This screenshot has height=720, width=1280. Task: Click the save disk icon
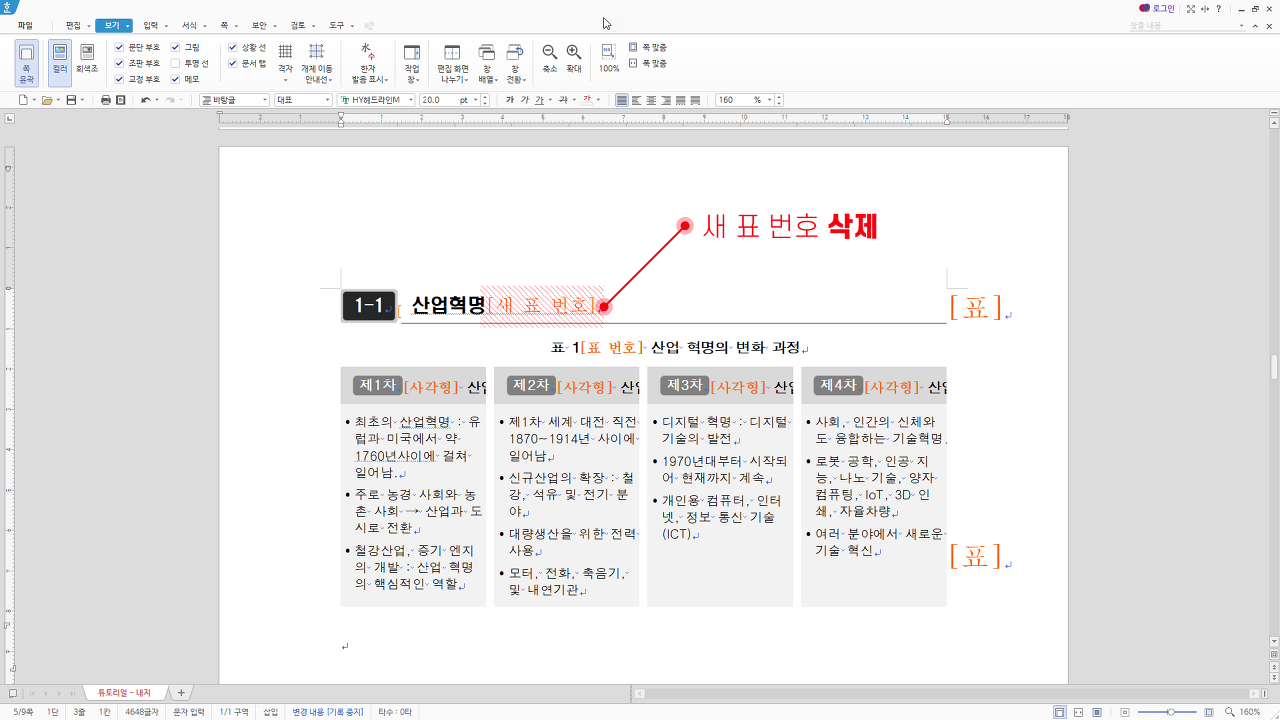coord(71,100)
